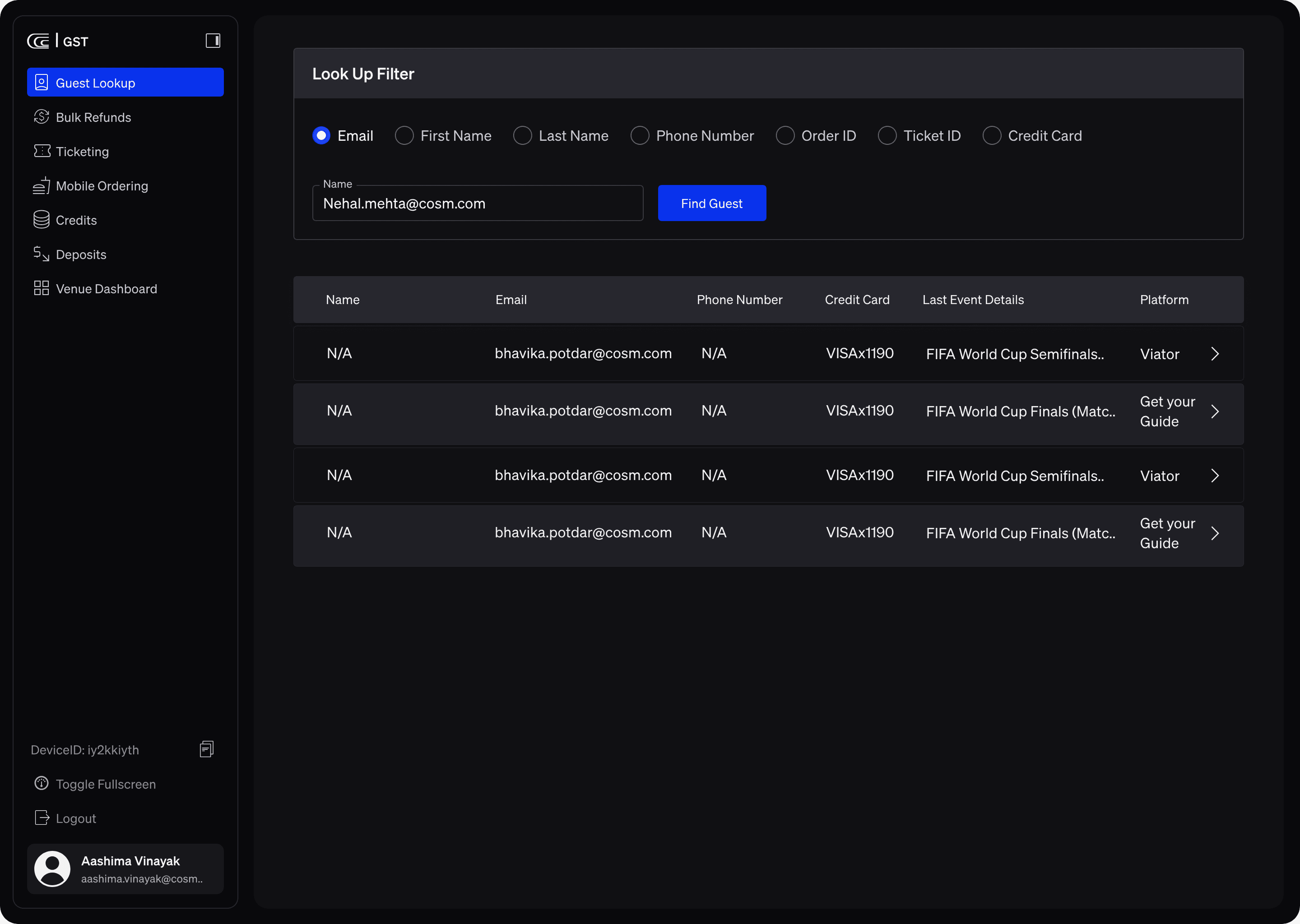Click second row Get your Guide text

click(x=1167, y=411)
